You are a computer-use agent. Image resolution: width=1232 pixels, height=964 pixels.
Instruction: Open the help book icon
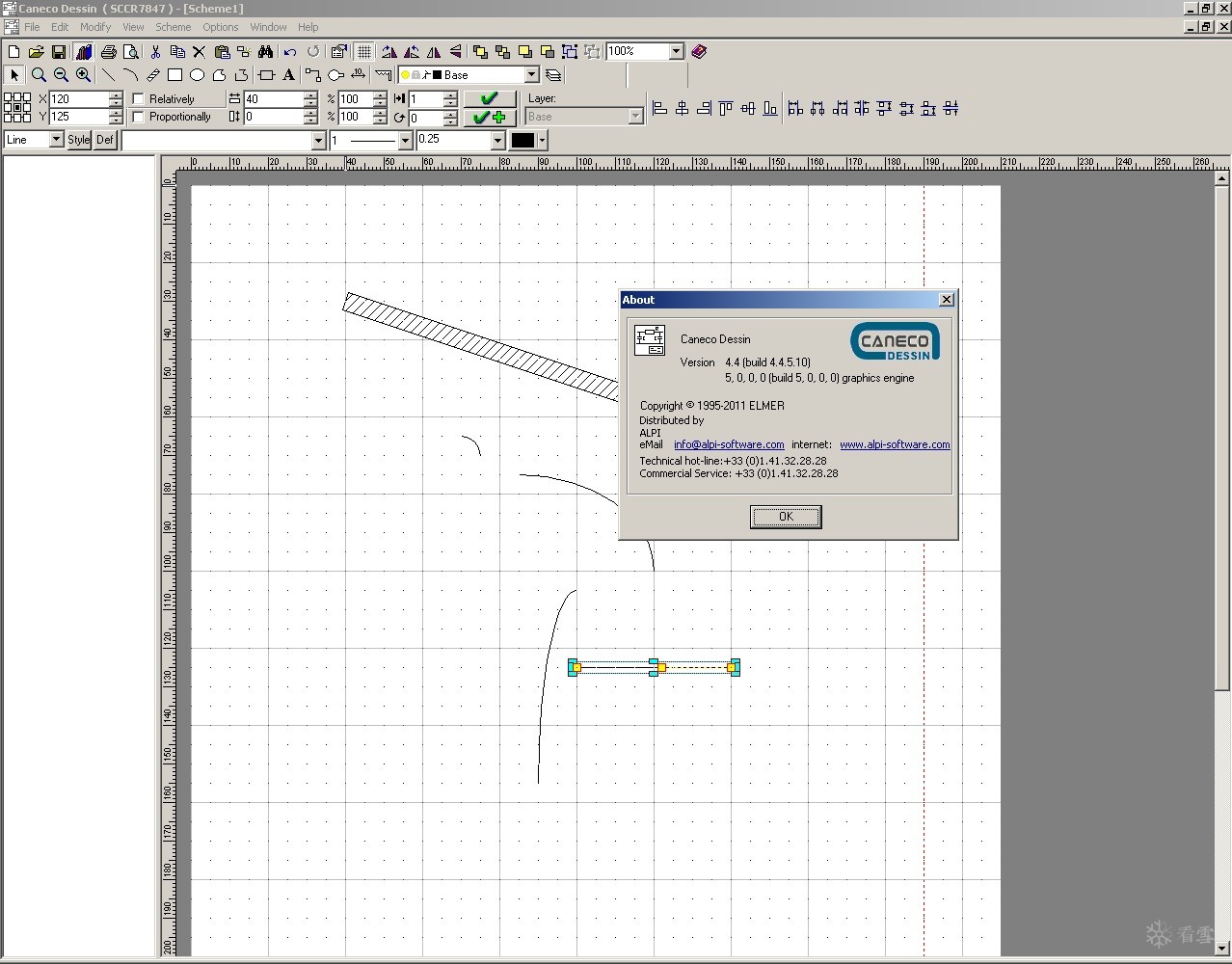click(699, 52)
